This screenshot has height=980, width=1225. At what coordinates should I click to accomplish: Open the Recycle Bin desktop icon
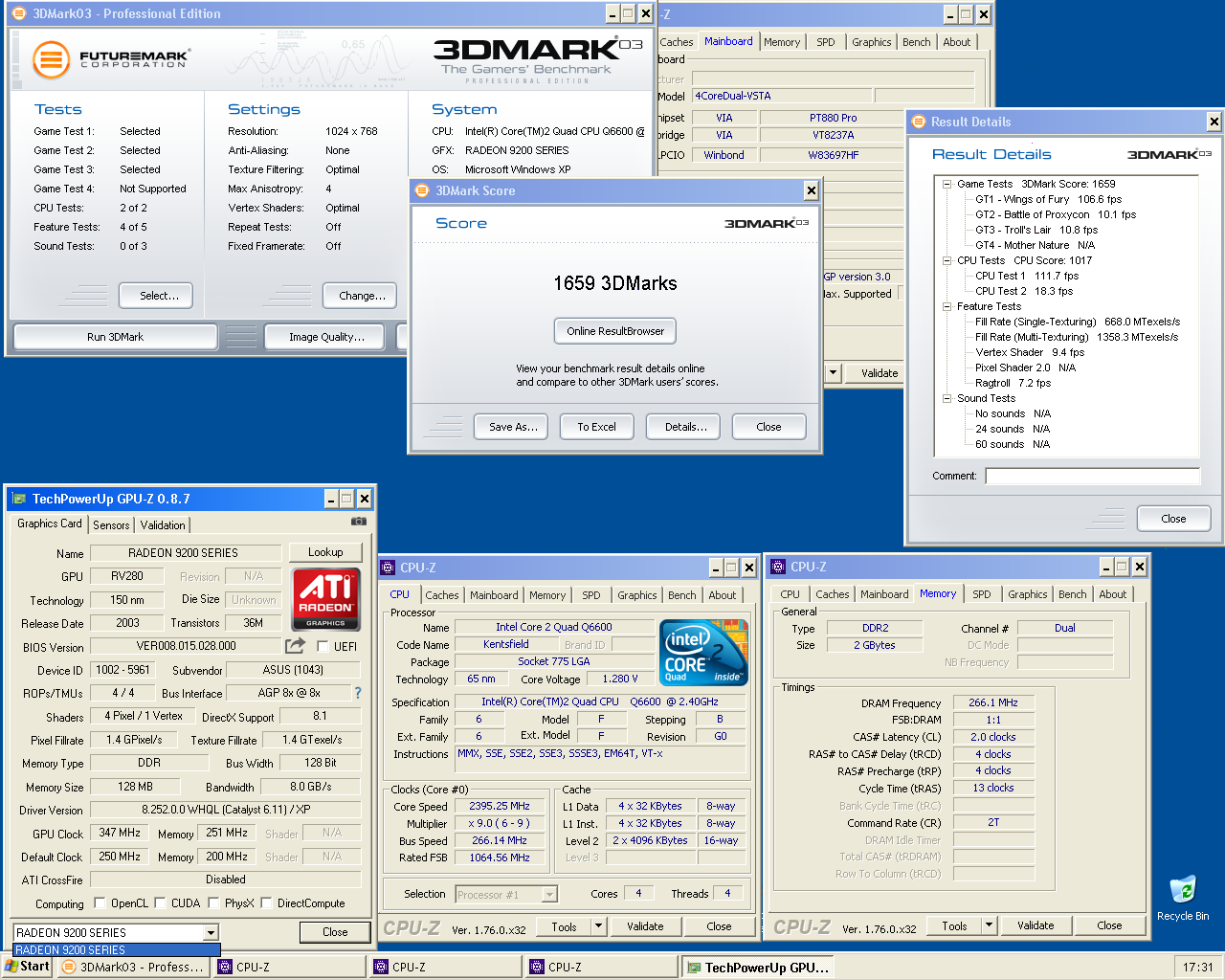[1183, 898]
